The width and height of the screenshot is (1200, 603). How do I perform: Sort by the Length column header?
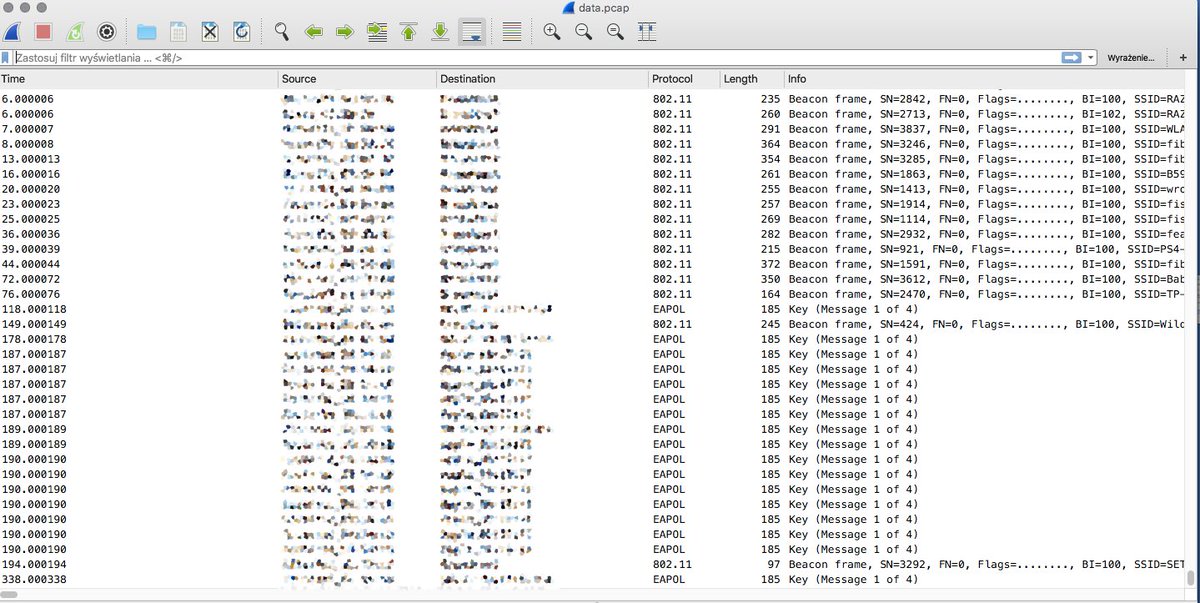tap(752, 79)
